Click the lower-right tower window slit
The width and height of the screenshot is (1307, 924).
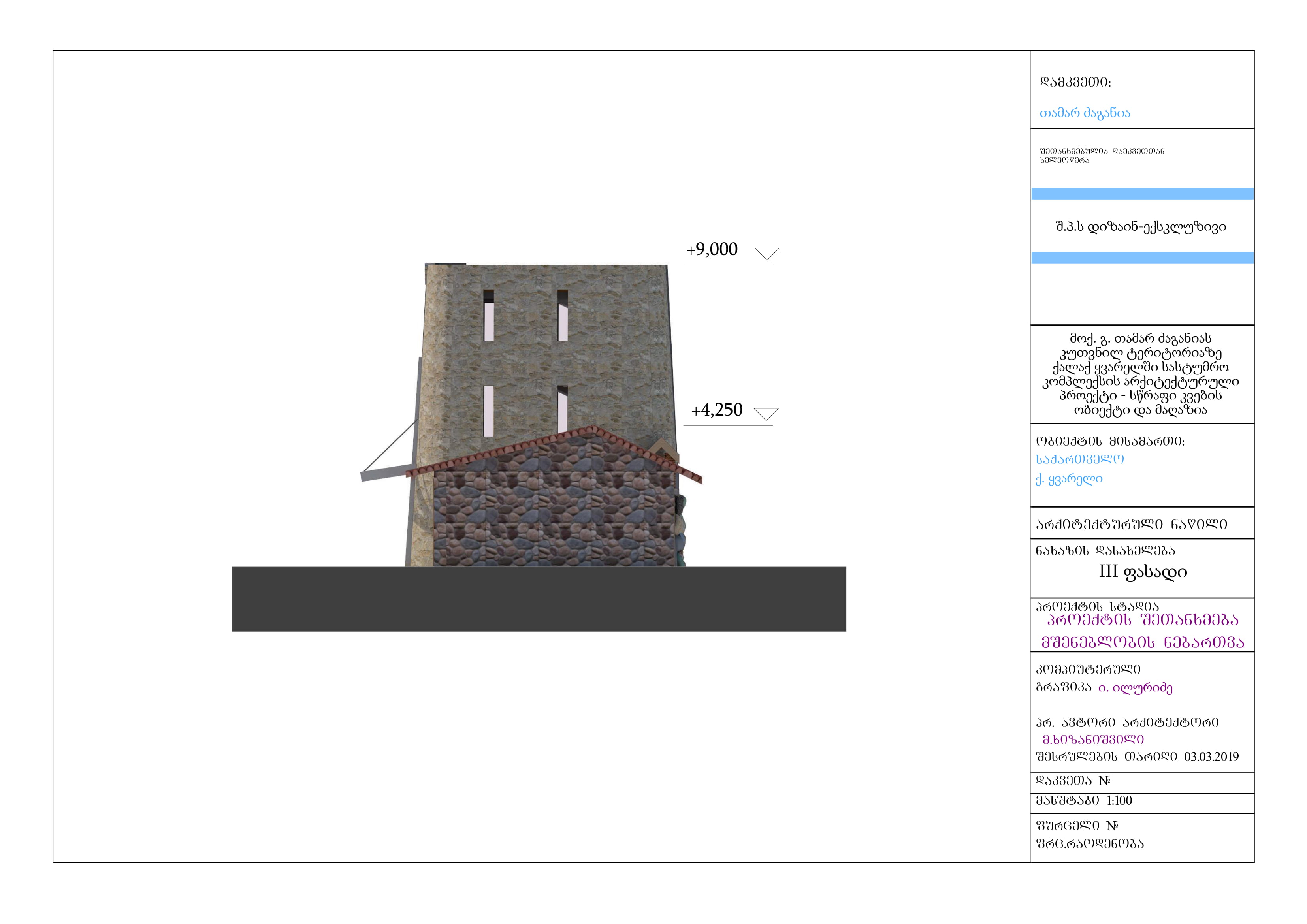coord(562,409)
